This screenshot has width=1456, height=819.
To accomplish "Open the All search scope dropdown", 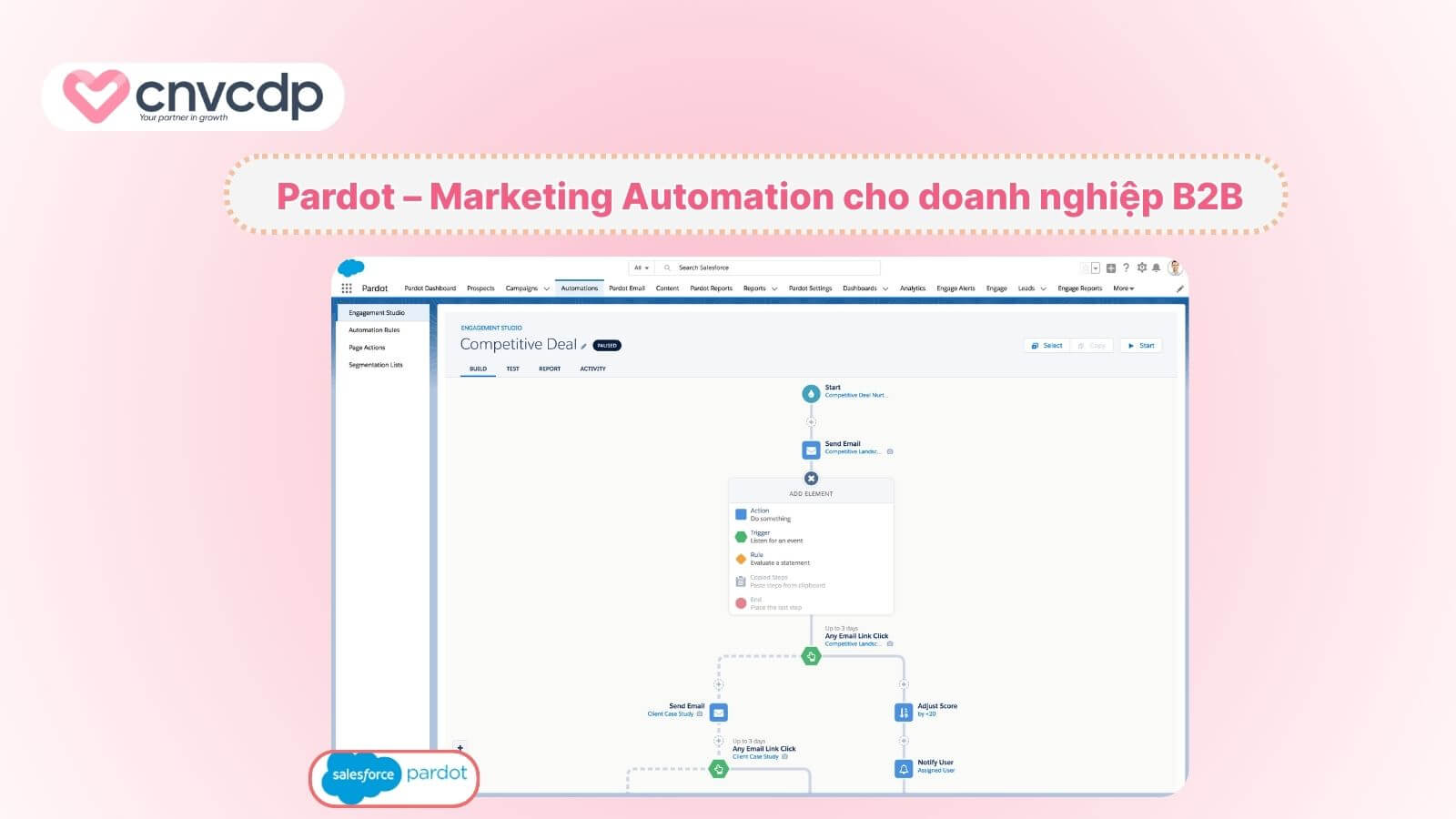I will click(x=642, y=268).
